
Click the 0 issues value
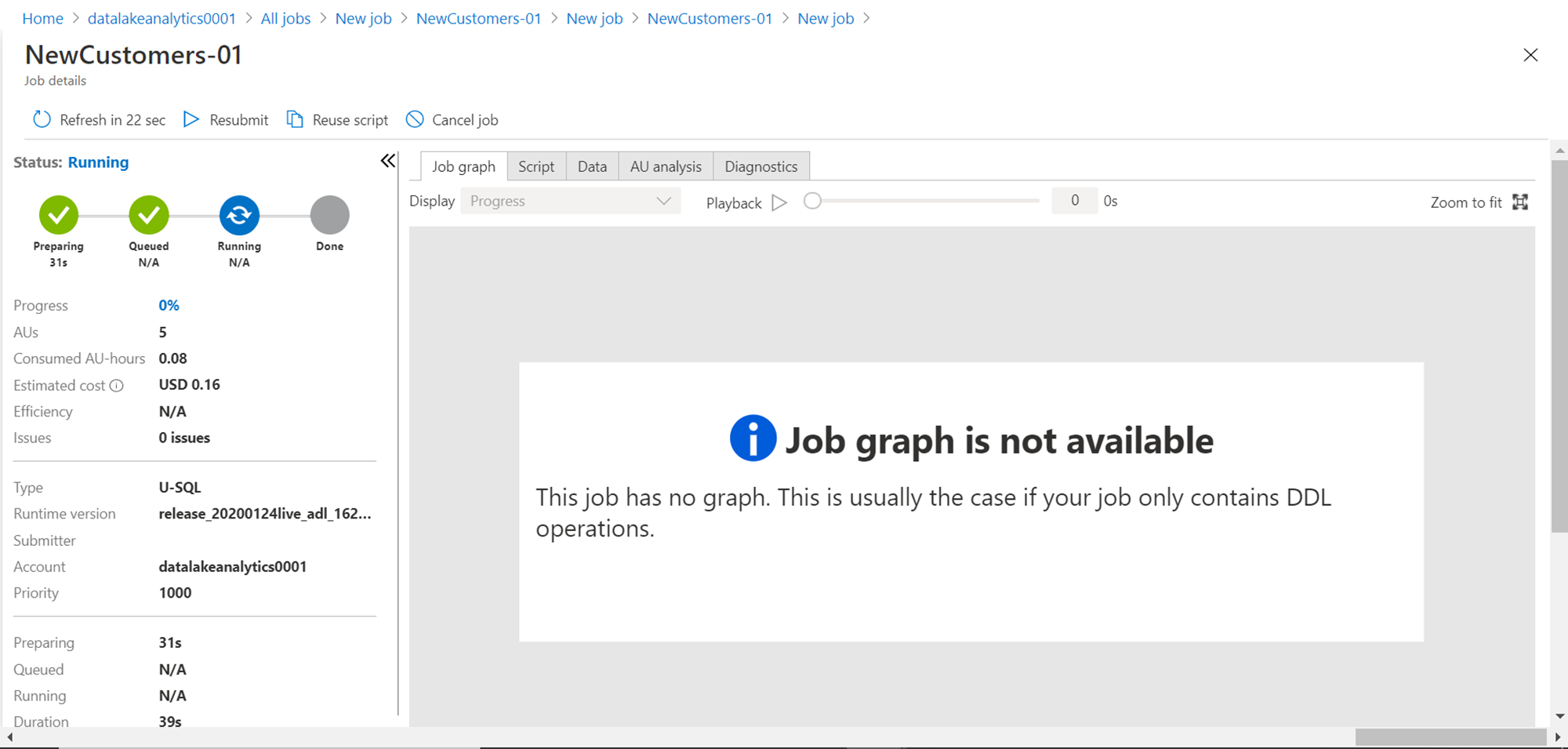point(184,438)
